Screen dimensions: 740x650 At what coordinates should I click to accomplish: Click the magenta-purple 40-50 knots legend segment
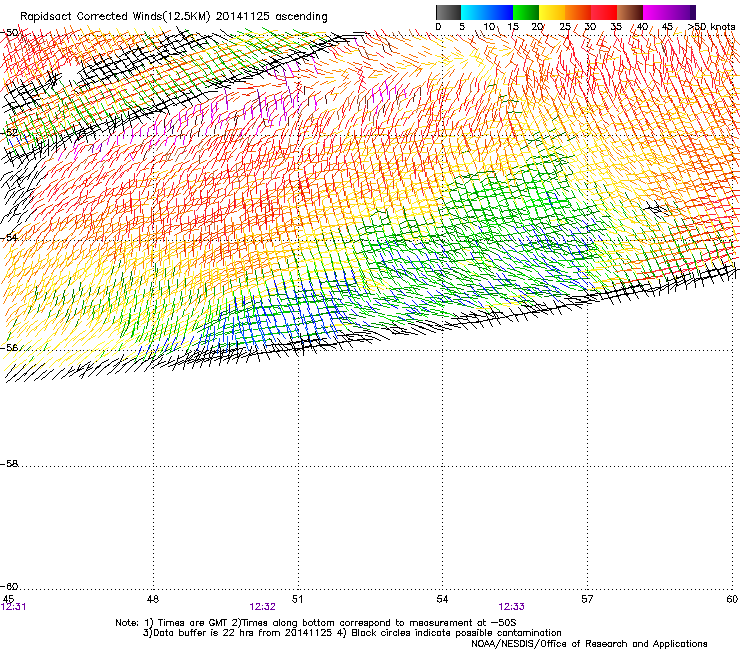[x=669, y=12]
